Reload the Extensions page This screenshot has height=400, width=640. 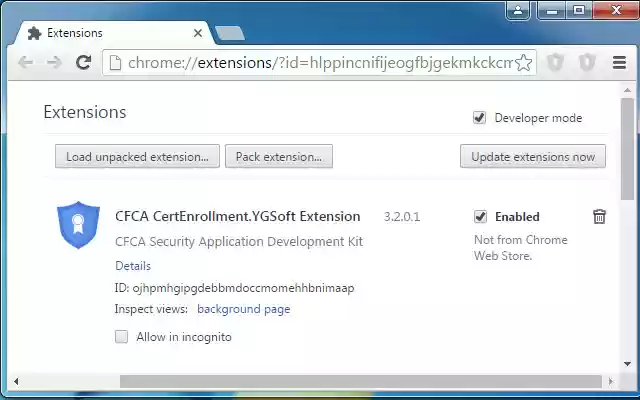click(x=84, y=62)
